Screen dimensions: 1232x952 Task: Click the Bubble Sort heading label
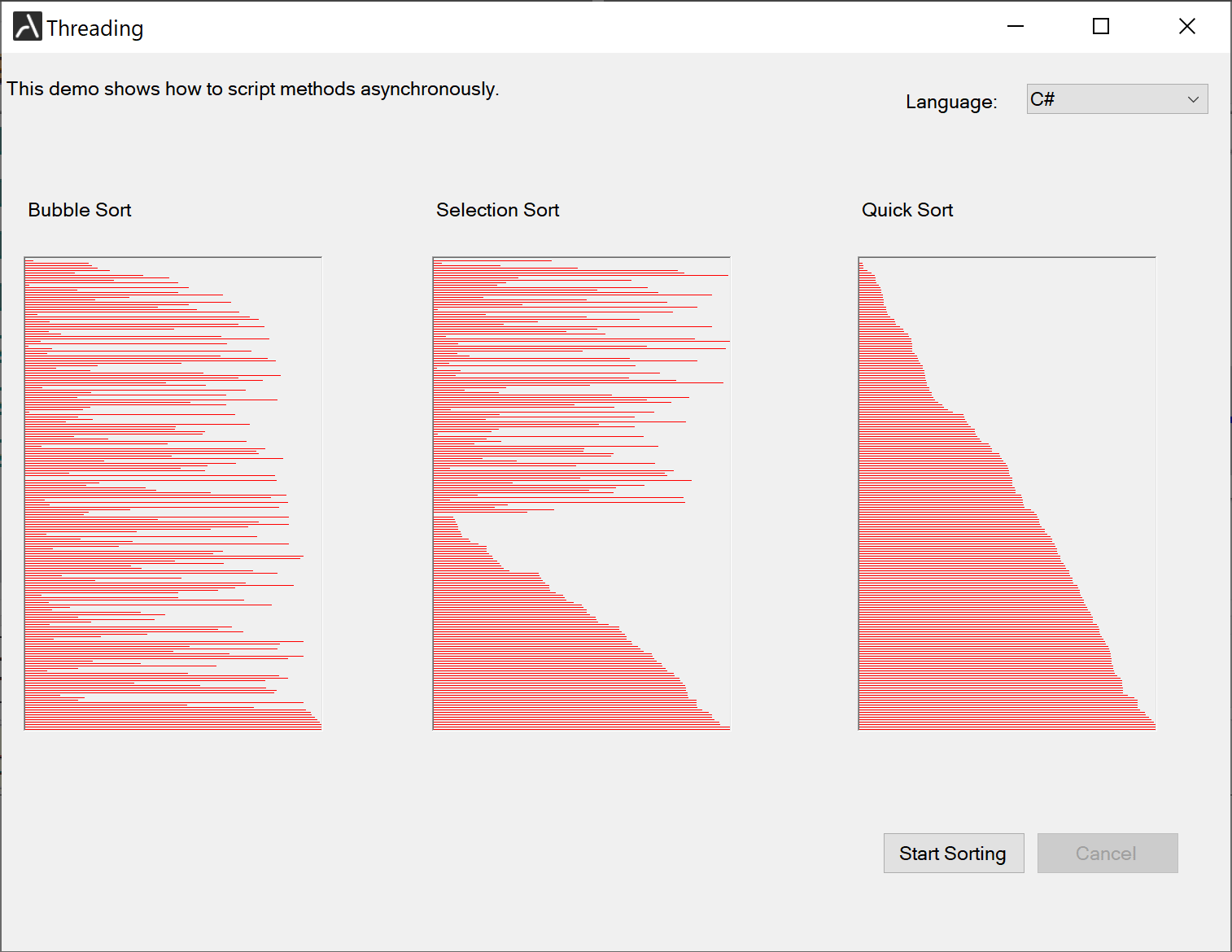(x=80, y=210)
